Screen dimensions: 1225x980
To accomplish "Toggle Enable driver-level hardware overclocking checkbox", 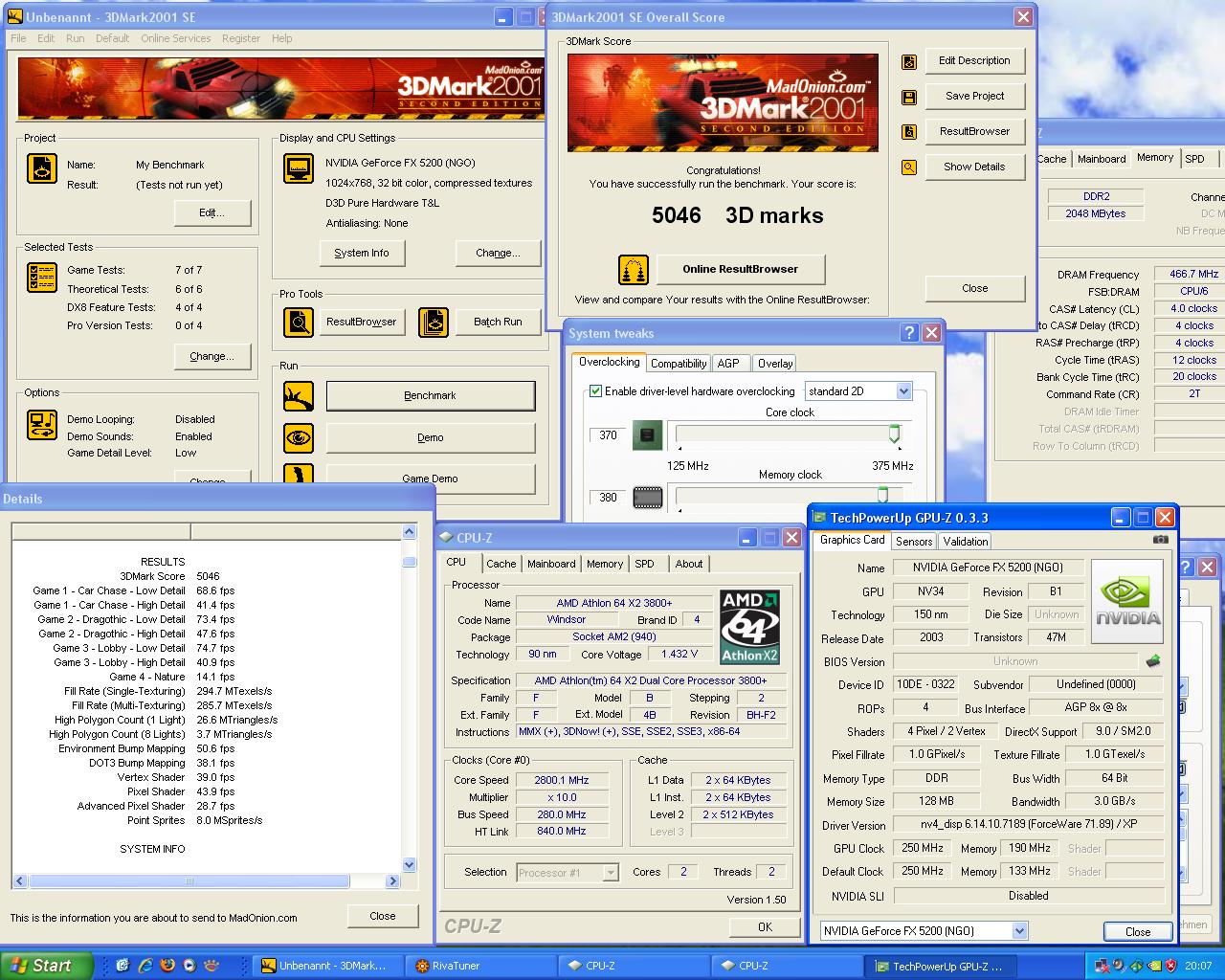I will pos(595,391).
